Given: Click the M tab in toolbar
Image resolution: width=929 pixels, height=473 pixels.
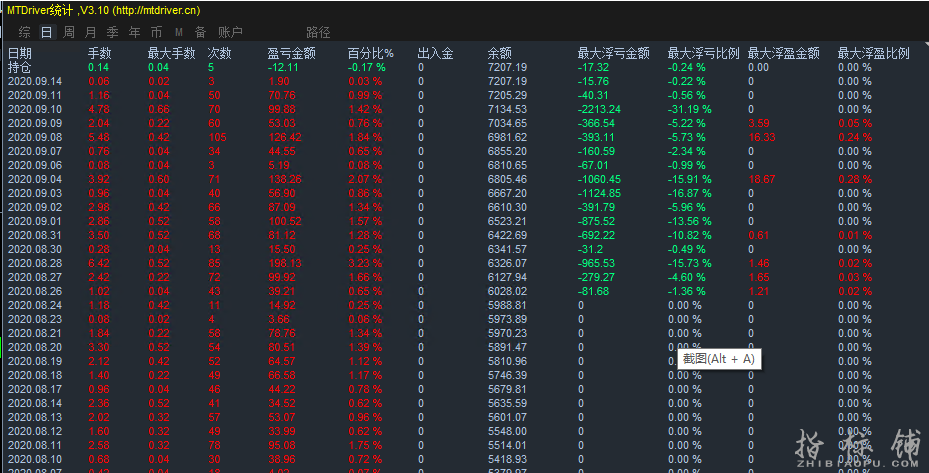Looking at the screenshot, I should [x=179, y=32].
